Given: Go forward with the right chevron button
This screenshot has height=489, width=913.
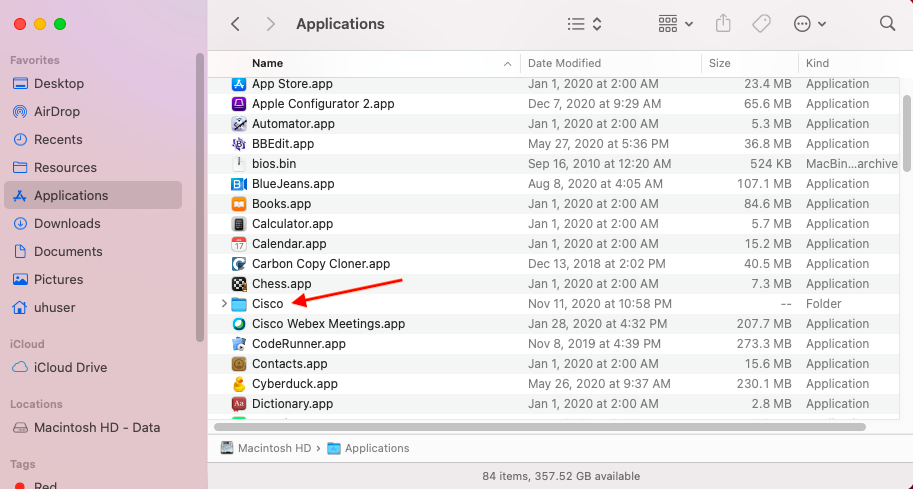Looking at the screenshot, I should [x=270, y=24].
